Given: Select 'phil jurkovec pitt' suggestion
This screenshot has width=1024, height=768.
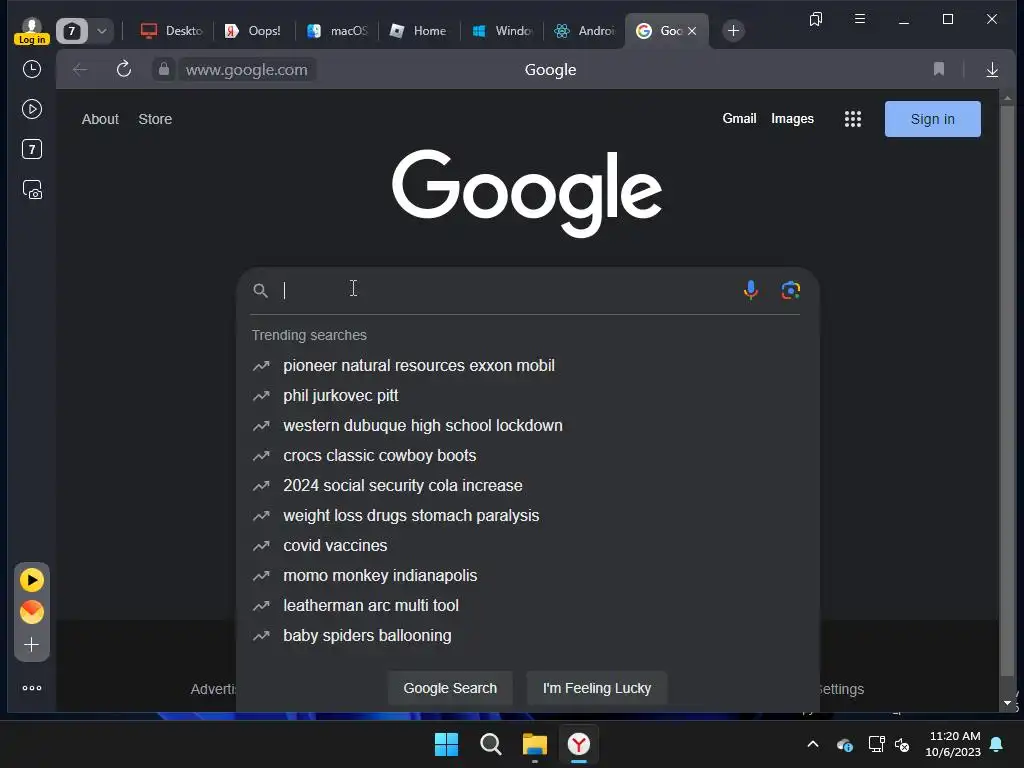Looking at the screenshot, I should tap(526, 396).
